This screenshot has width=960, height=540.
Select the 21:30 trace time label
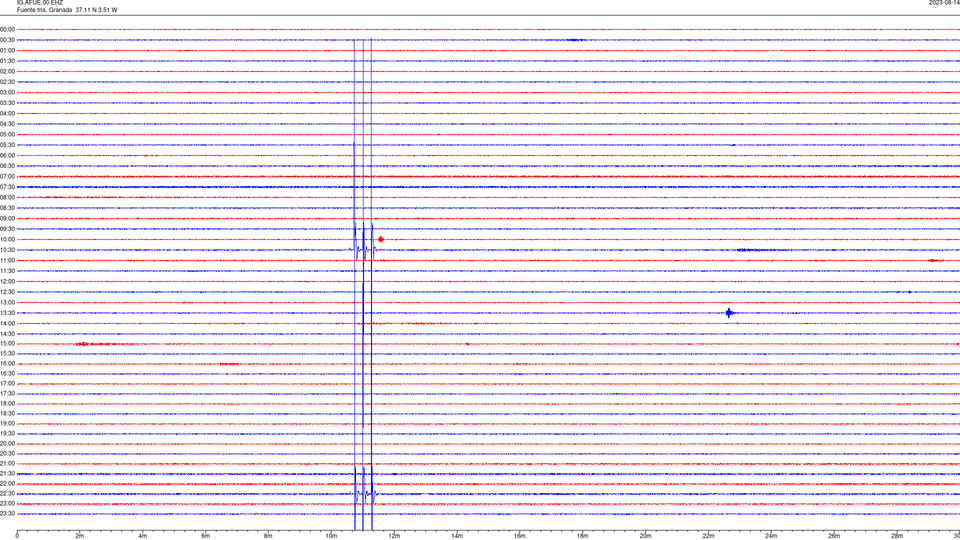click(x=7, y=474)
